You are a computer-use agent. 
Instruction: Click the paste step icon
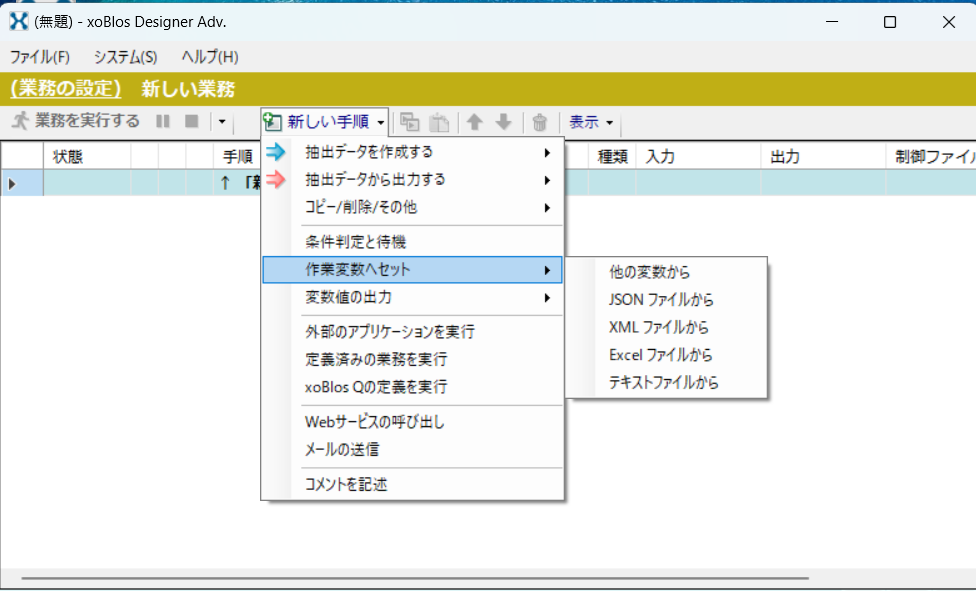(437, 122)
